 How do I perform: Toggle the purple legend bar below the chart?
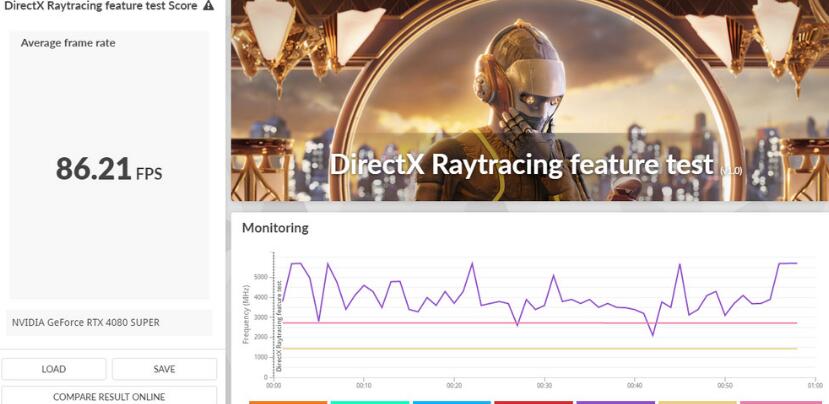614,401
